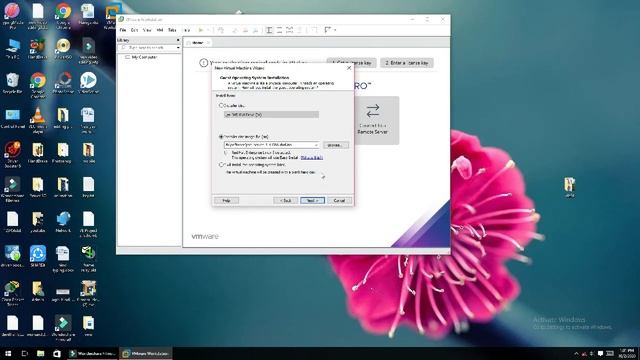The width and height of the screenshot is (640, 360).
Task: Click the What's this link about Easy Install
Action: 312,157
